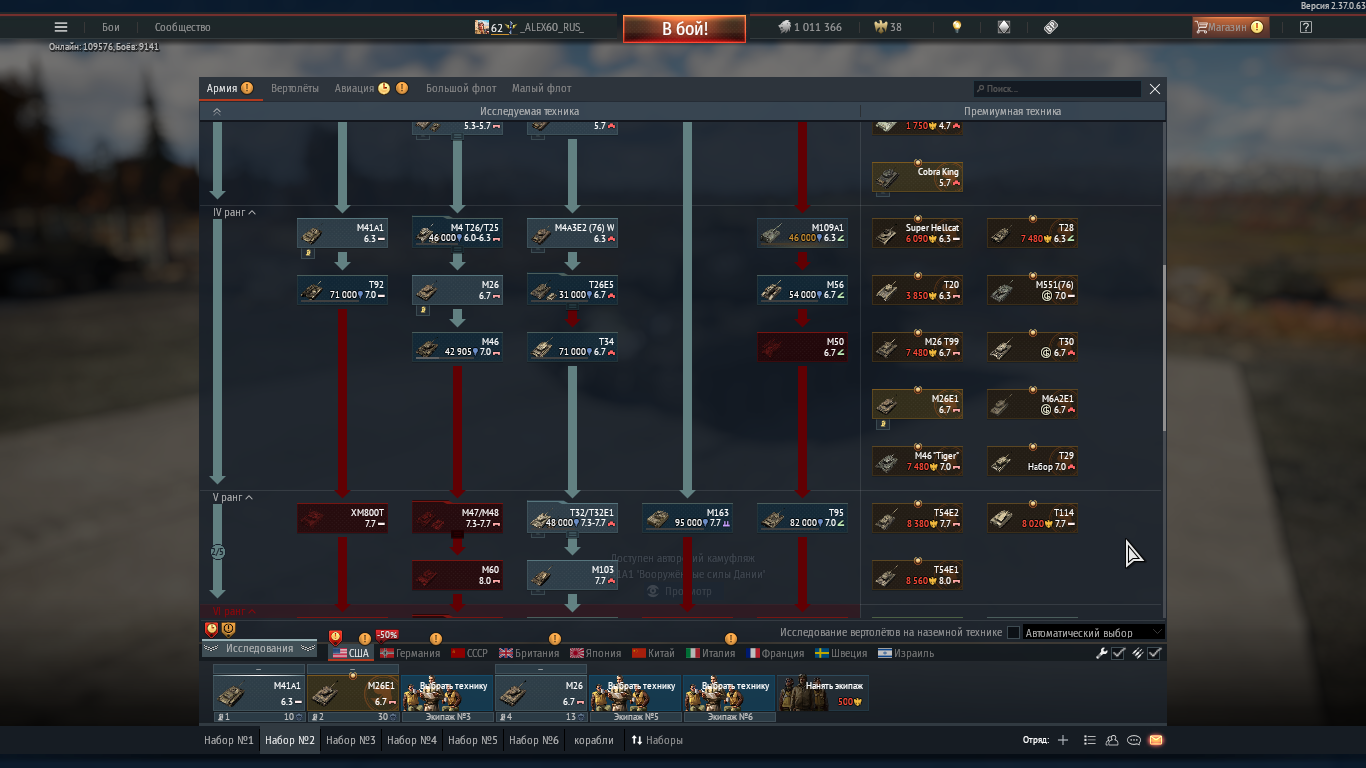
Task: Select the M46 "Tiger" premium vehicle
Action: pyautogui.click(x=917, y=461)
